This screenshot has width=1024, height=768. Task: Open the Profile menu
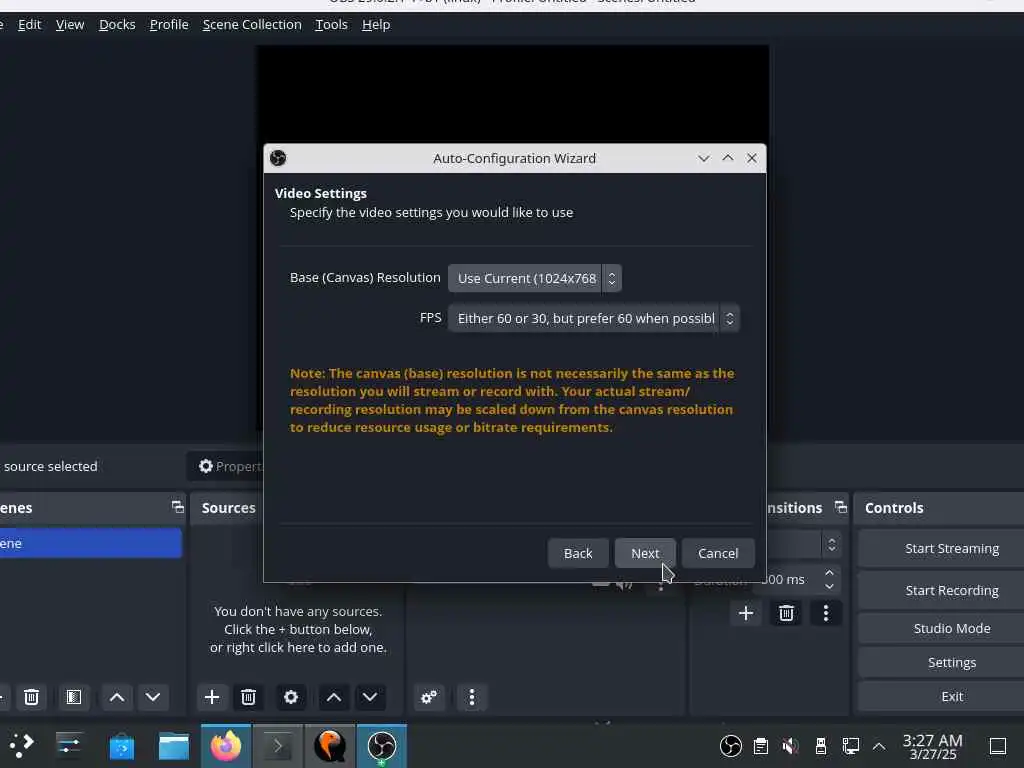click(x=169, y=25)
